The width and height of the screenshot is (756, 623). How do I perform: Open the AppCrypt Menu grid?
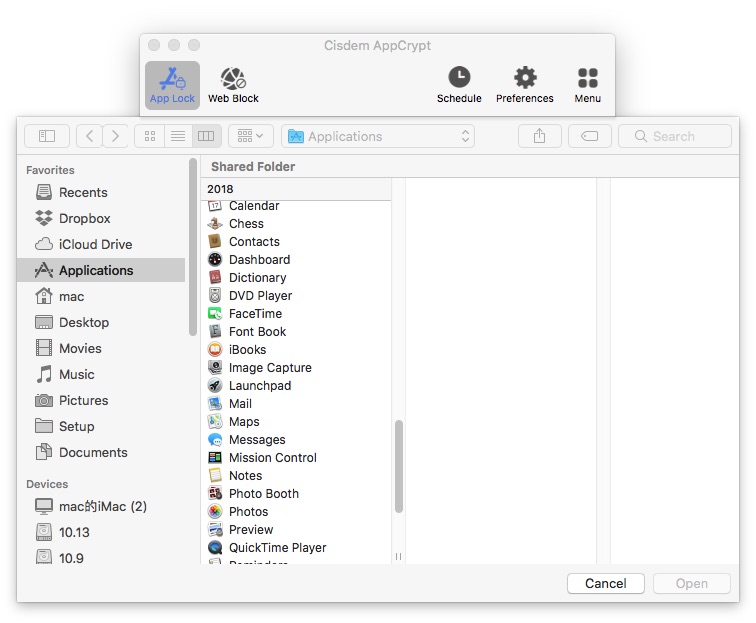(587, 85)
